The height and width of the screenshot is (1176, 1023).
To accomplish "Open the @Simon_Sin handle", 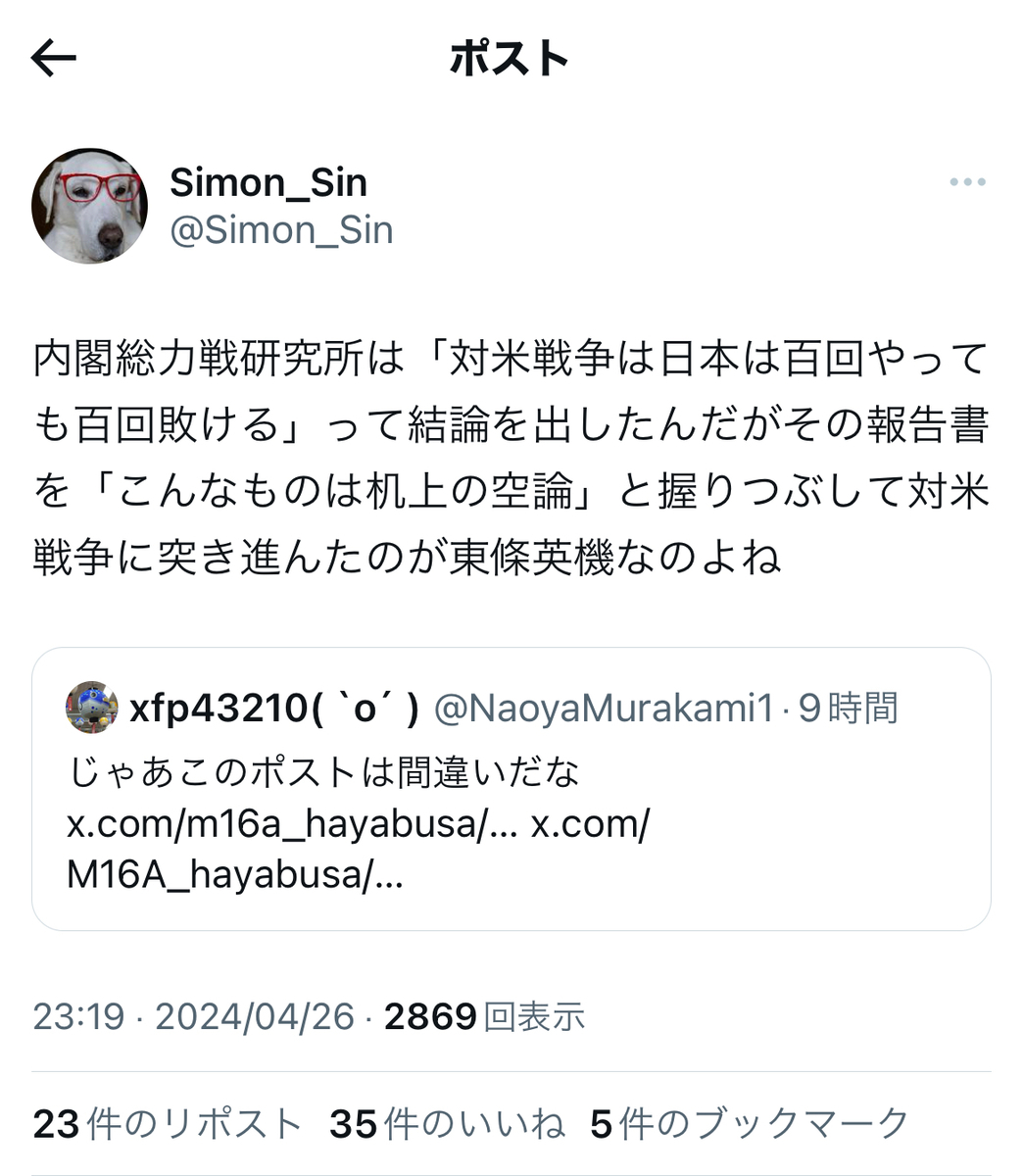I will [281, 230].
